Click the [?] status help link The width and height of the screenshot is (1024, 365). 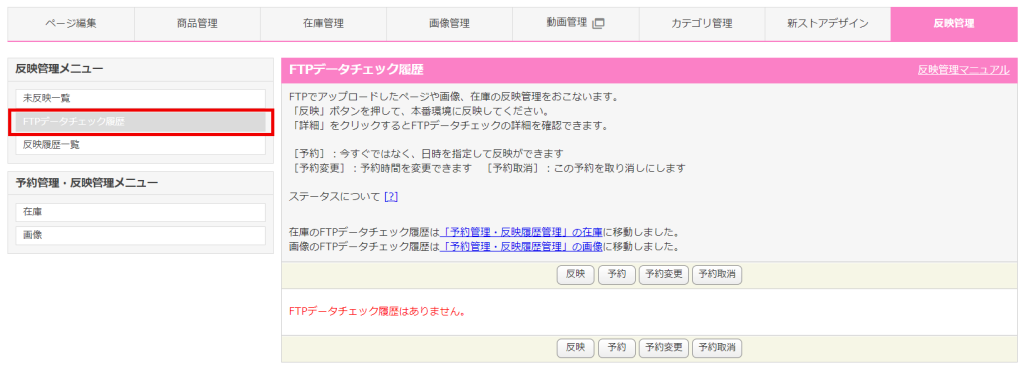391,196
